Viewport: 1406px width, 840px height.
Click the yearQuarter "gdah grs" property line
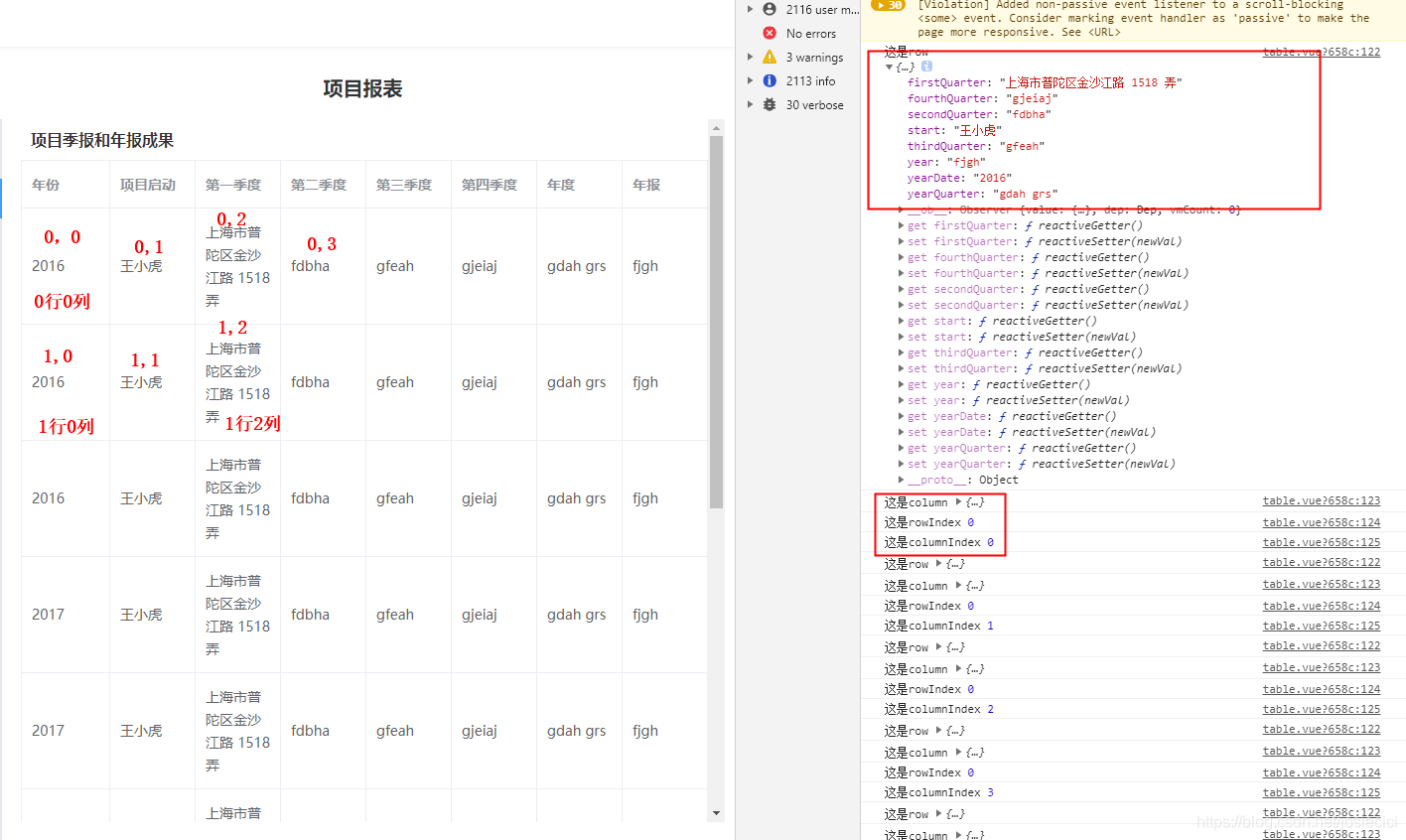click(982, 194)
